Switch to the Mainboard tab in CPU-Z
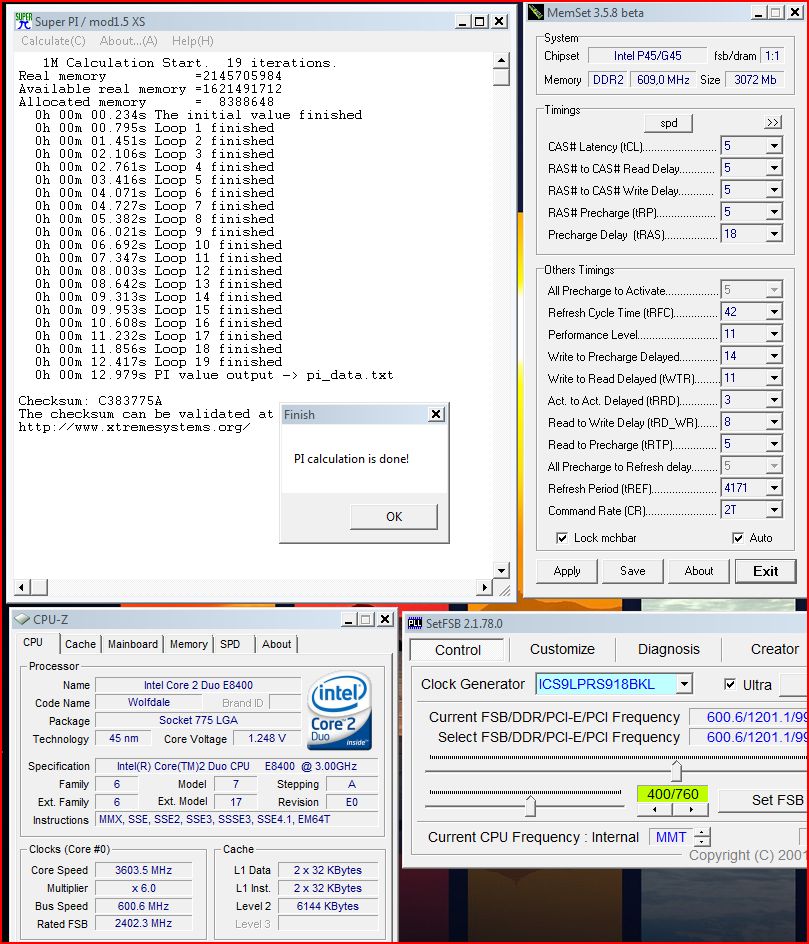Viewport: 809px width, 944px height. coord(133,644)
